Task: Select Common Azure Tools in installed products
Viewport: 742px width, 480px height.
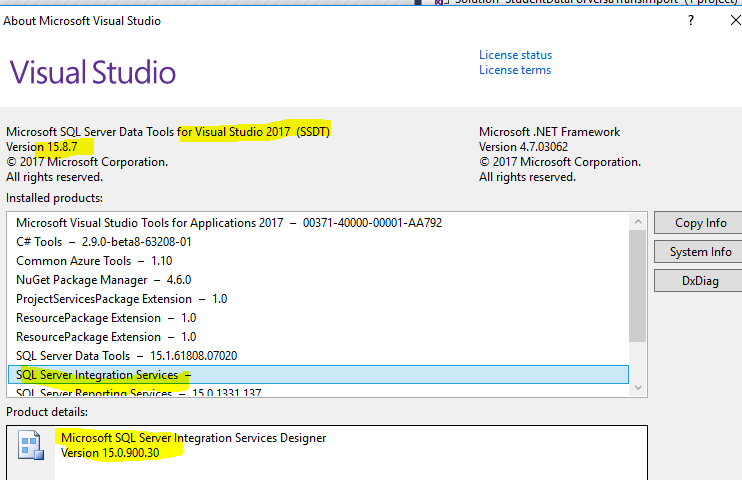Action: [x=94, y=261]
